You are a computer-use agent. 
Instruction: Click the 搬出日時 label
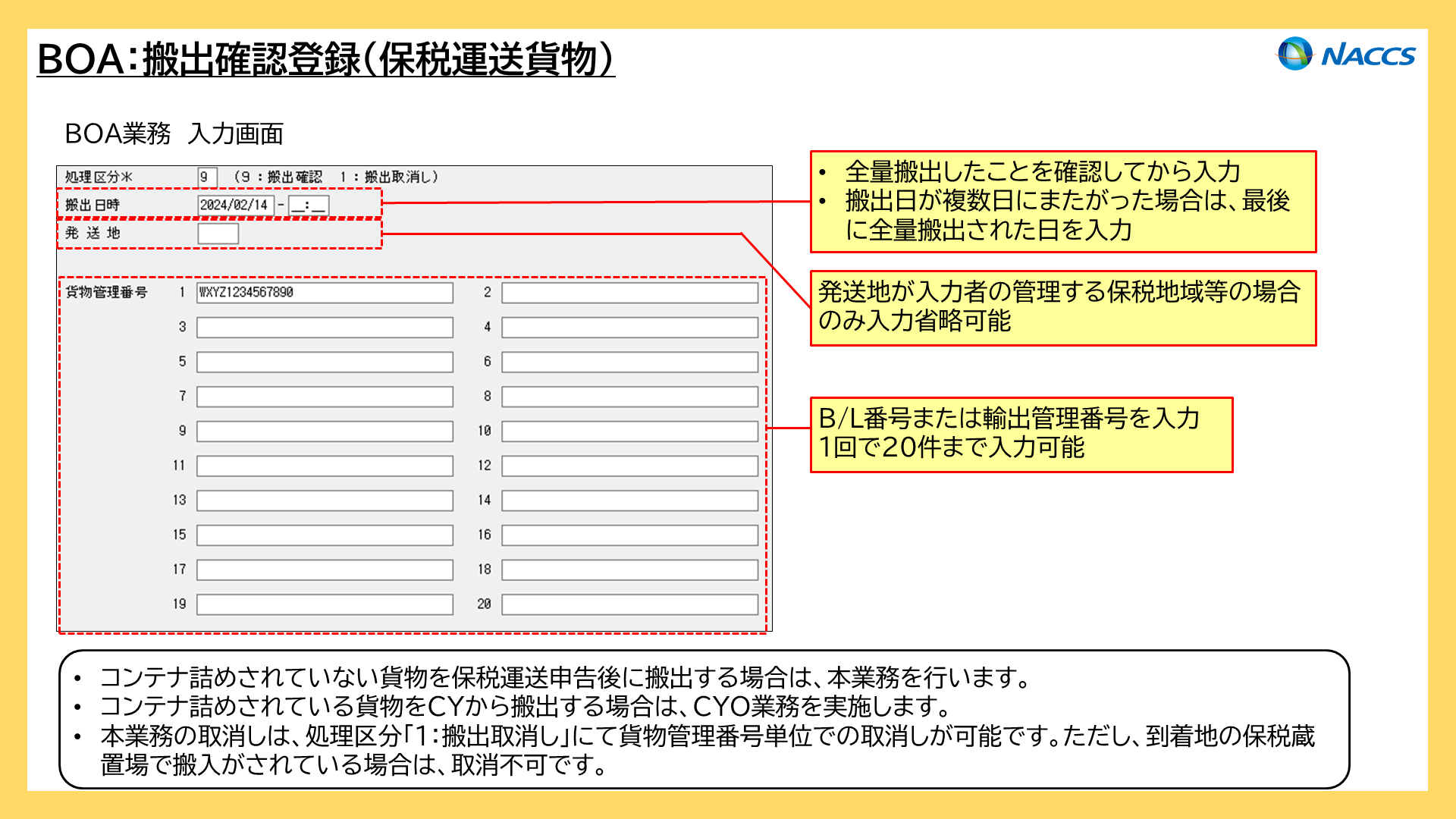(93, 206)
